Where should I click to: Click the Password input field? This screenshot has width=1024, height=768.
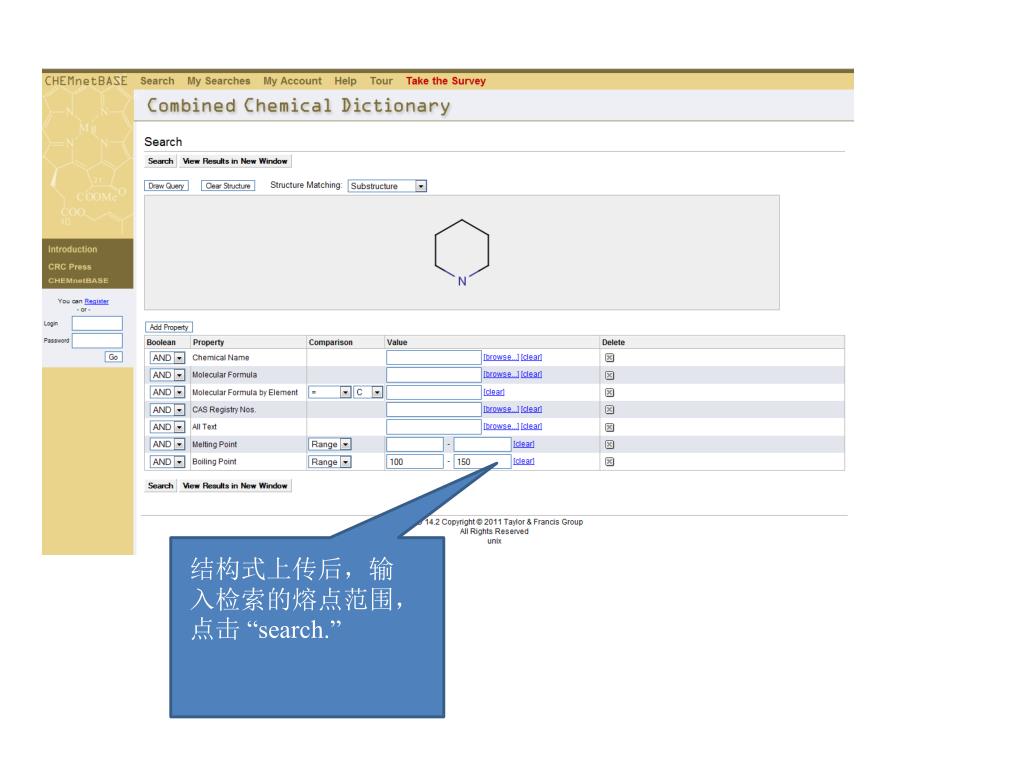(97, 341)
